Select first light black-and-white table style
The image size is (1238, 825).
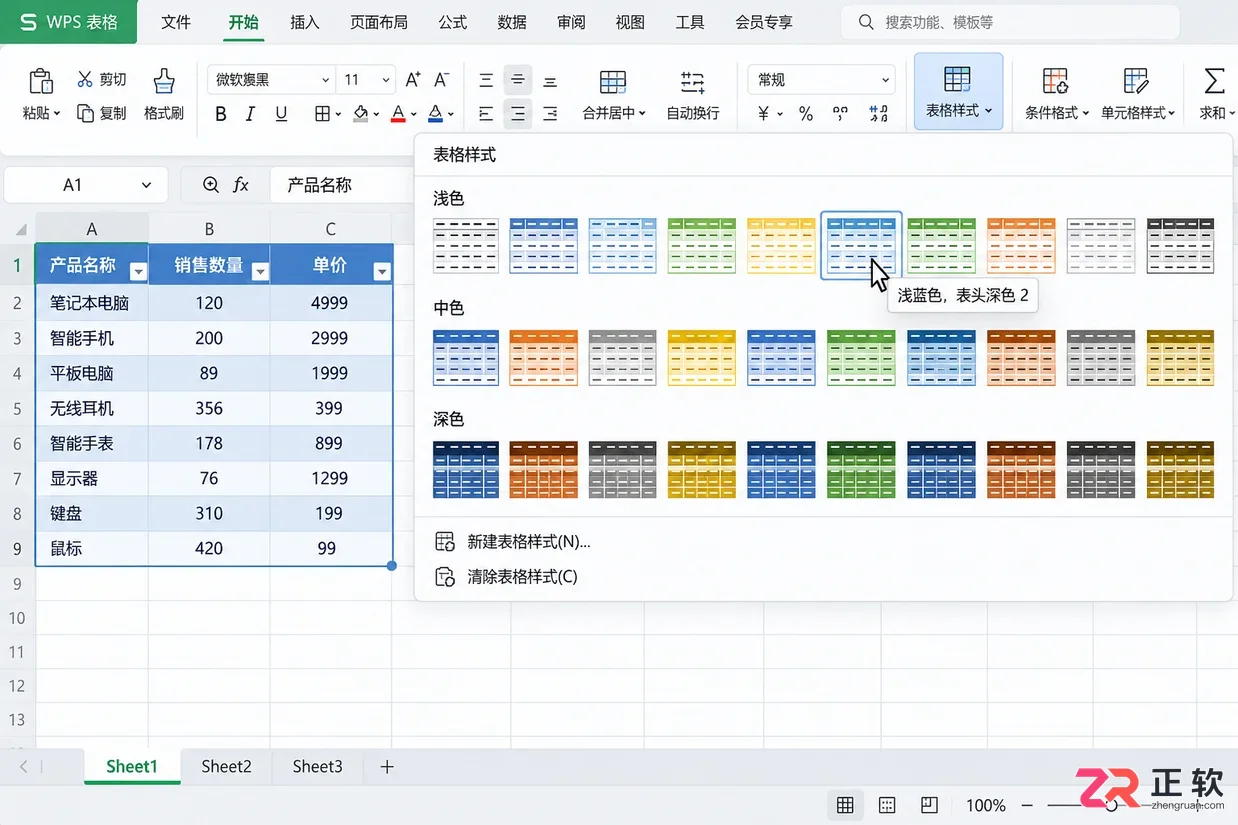tap(466, 245)
